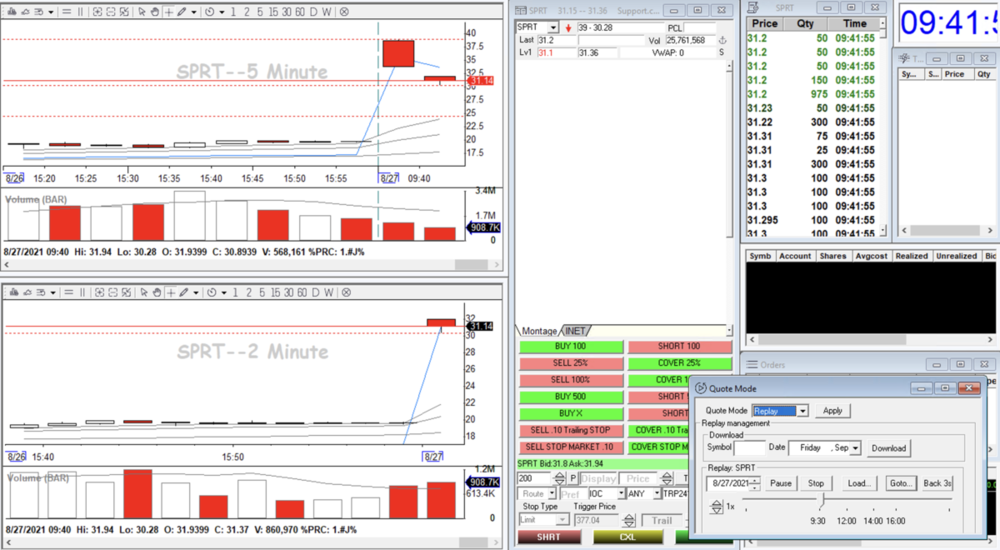Screen dimensions: 1000x550
Task: Click zoom fit icon in 5 Minute chart toolbar
Action: tap(124, 11)
